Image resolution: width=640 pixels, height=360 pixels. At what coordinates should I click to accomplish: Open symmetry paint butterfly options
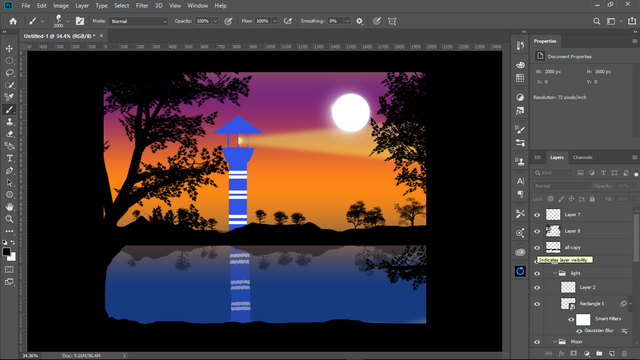pyautogui.click(x=392, y=21)
